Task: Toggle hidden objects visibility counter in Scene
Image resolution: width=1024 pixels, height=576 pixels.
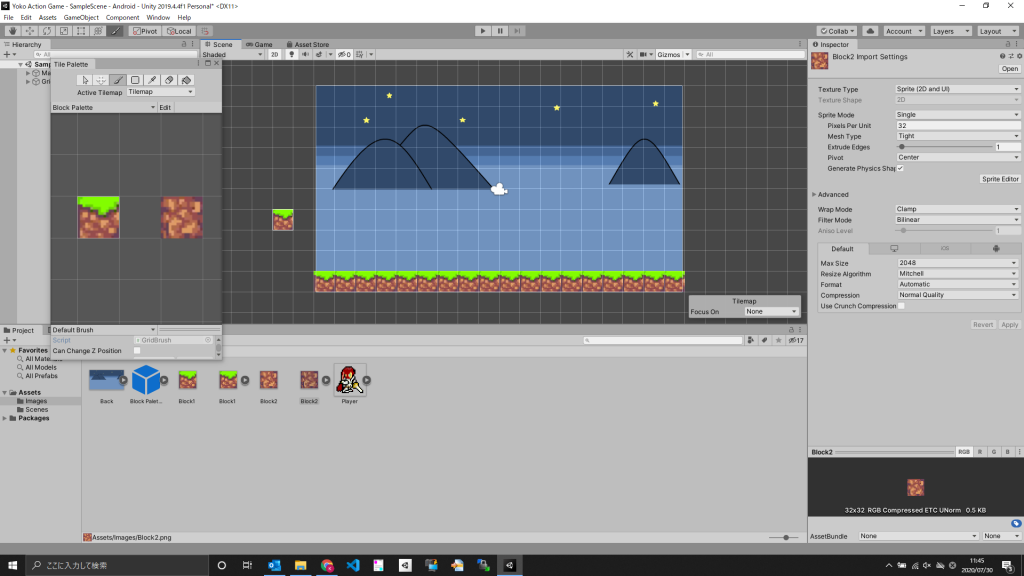Action: [344, 54]
